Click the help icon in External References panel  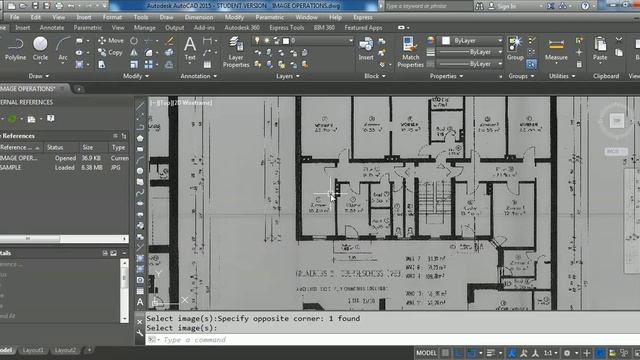point(51,118)
